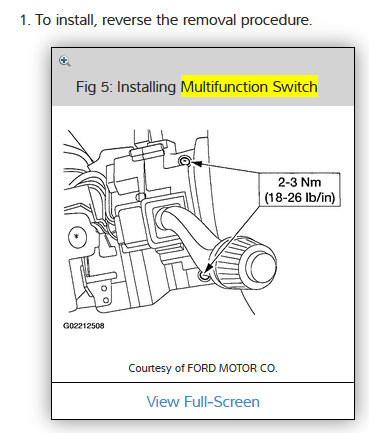
Task: Select the highlighted 'Multifunction Switch' text
Action: (x=249, y=87)
